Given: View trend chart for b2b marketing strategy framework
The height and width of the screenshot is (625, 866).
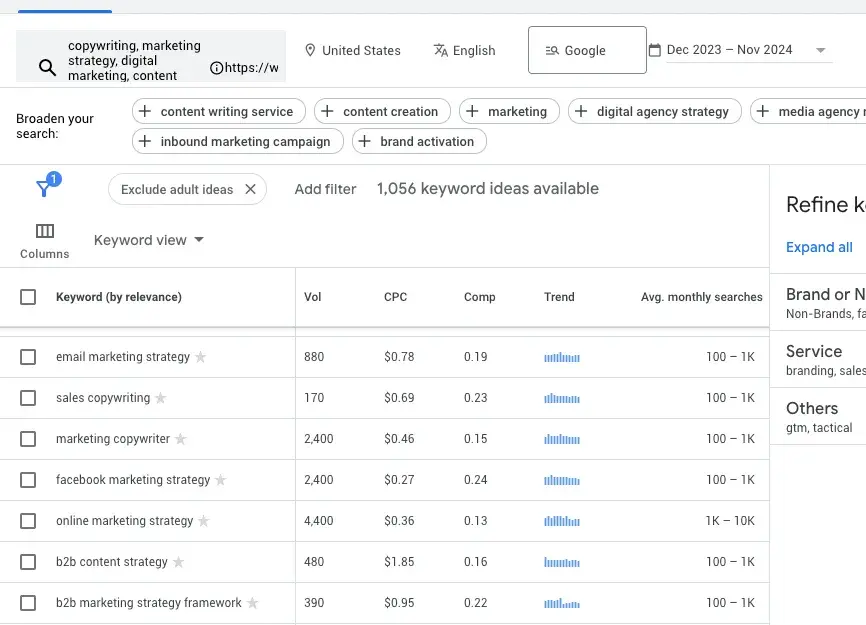Looking at the screenshot, I should click(562, 603).
